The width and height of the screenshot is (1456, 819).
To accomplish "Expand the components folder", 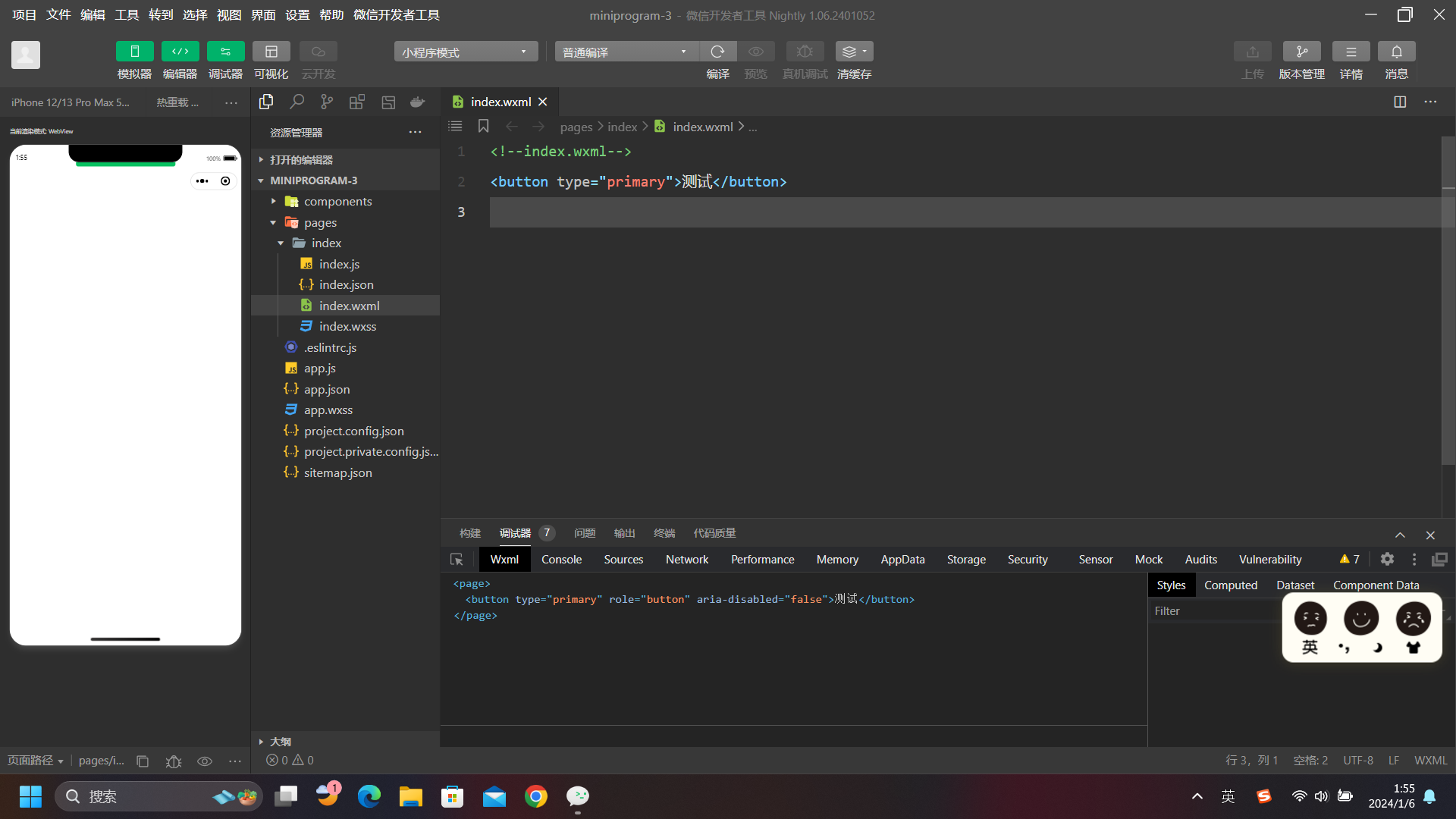I will (x=337, y=201).
